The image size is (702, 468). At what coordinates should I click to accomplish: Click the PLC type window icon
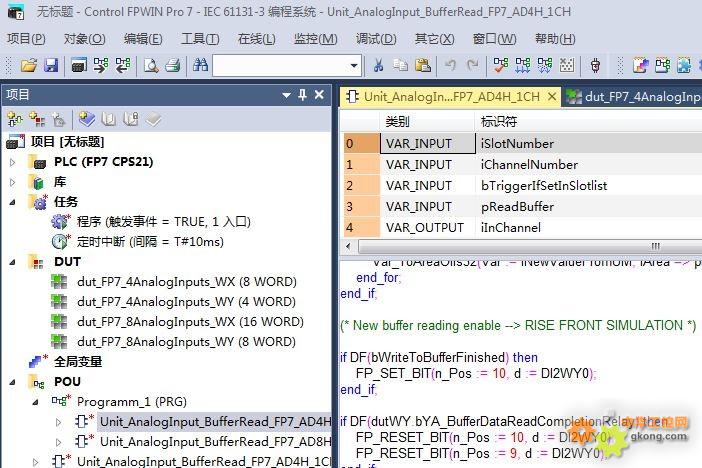click(x=79, y=66)
